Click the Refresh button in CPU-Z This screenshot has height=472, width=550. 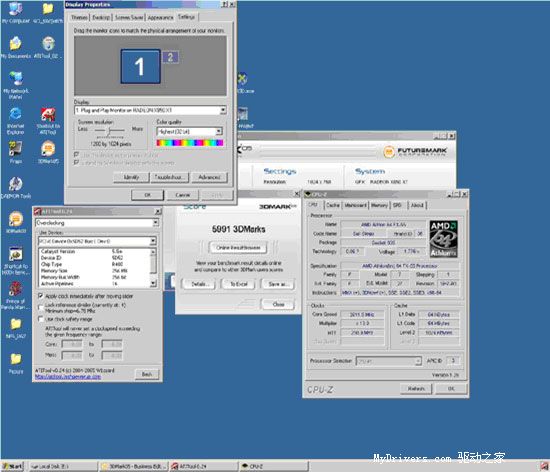click(x=416, y=389)
